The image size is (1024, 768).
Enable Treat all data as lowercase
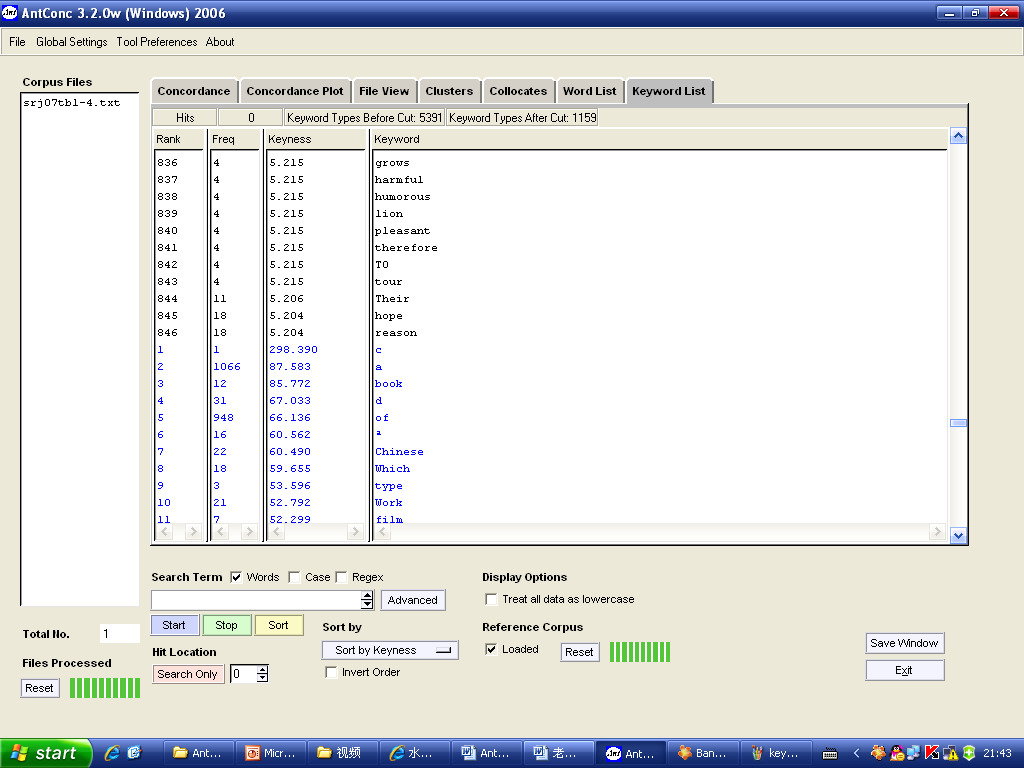[492, 600]
